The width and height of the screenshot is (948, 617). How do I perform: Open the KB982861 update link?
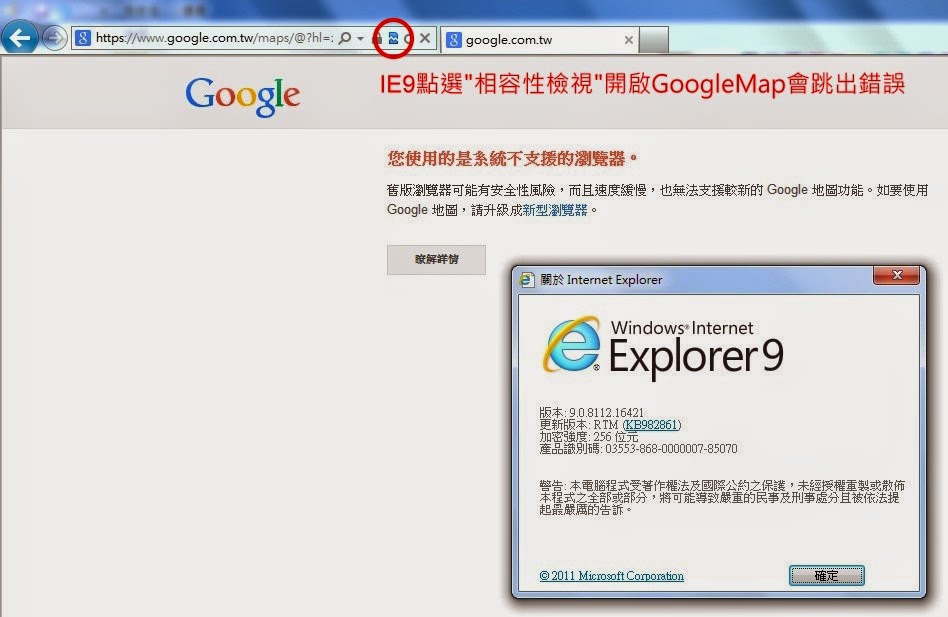(652, 425)
